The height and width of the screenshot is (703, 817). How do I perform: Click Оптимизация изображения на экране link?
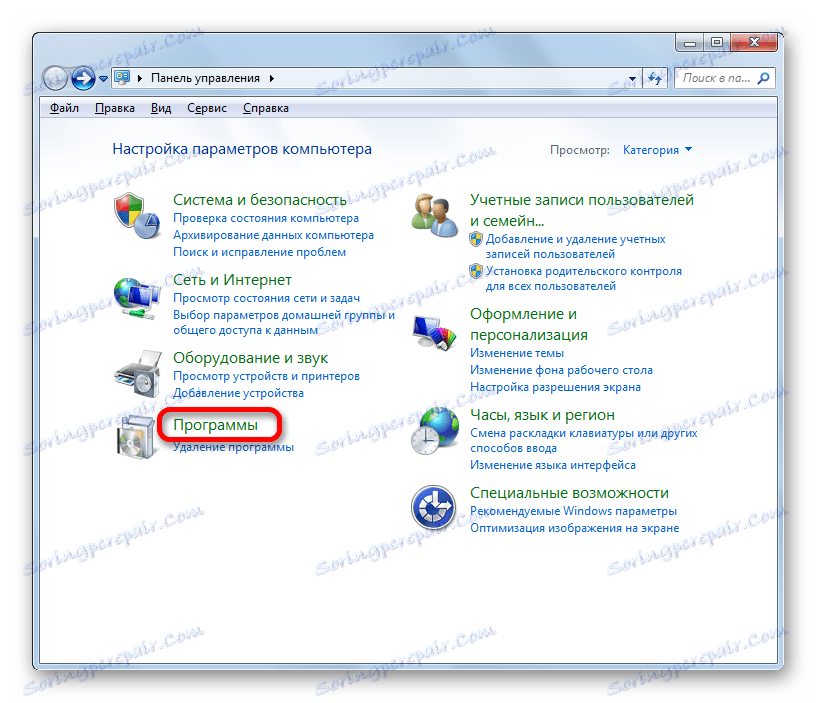point(575,528)
